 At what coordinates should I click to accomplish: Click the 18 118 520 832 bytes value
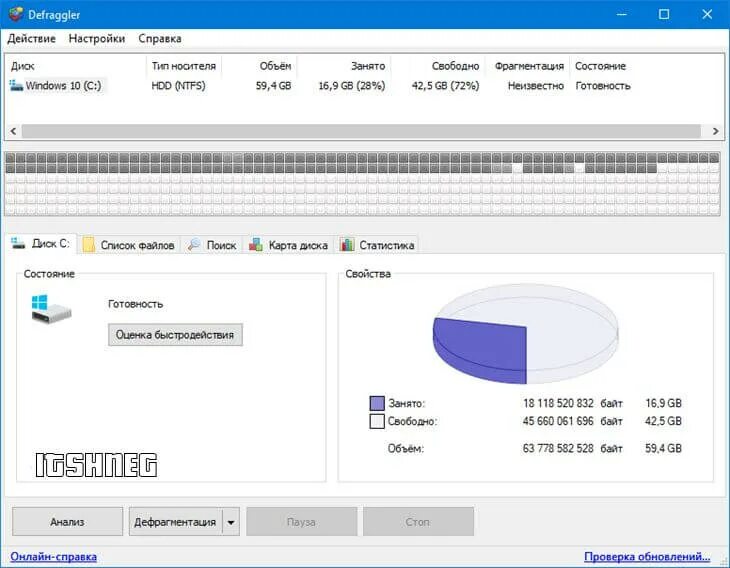[558, 403]
